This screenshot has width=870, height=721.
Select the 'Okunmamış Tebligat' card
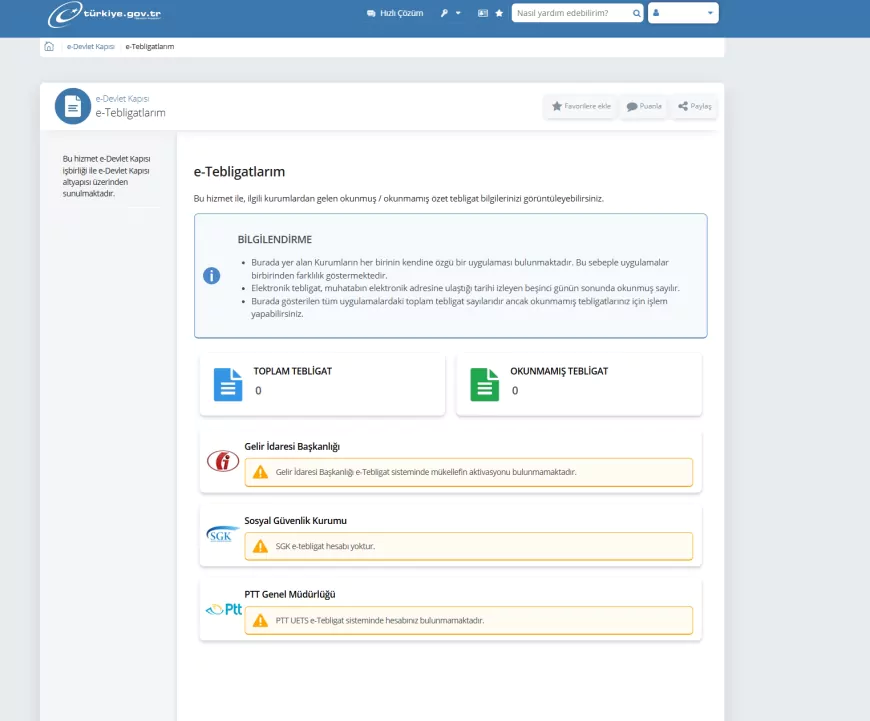tap(579, 384)
